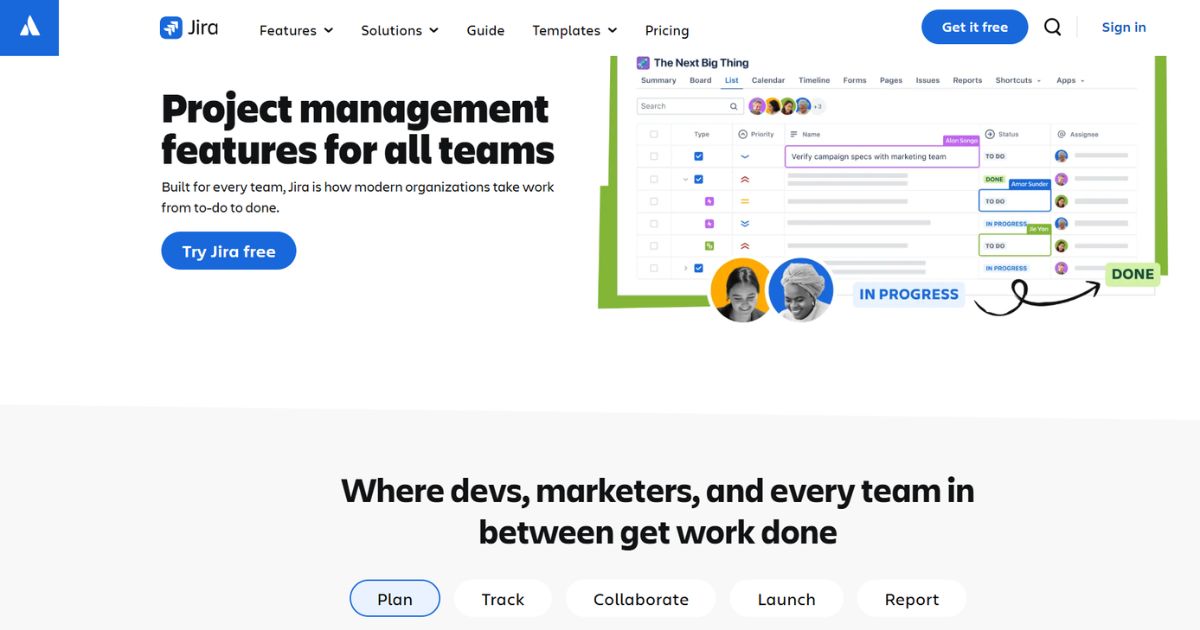This screenshot has width=1200, height=630.
Task: Open the Solutions dropdown in navigation
Action: coord(399,30)
